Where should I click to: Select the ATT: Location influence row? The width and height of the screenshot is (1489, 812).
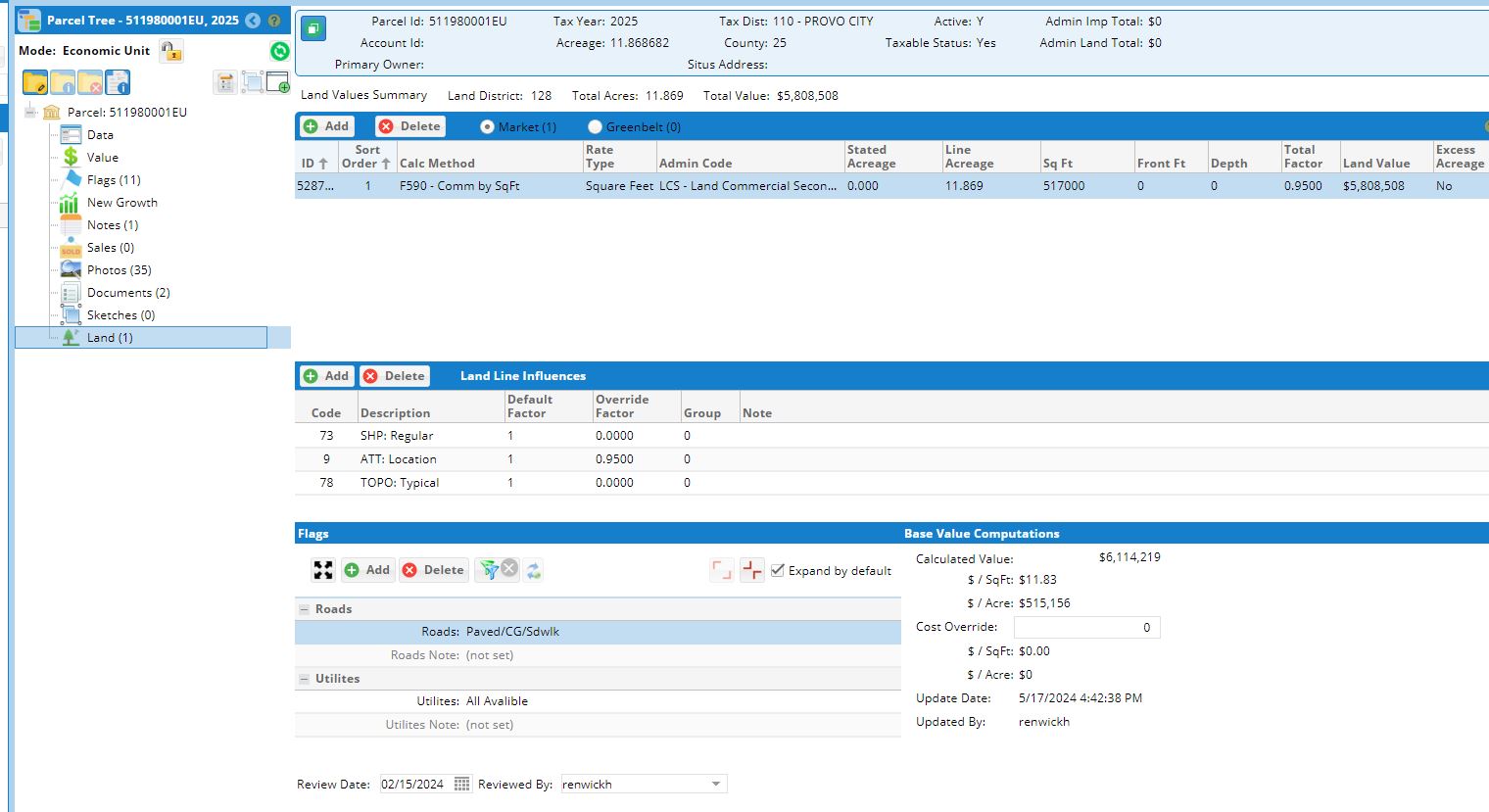tap(891, 459)
